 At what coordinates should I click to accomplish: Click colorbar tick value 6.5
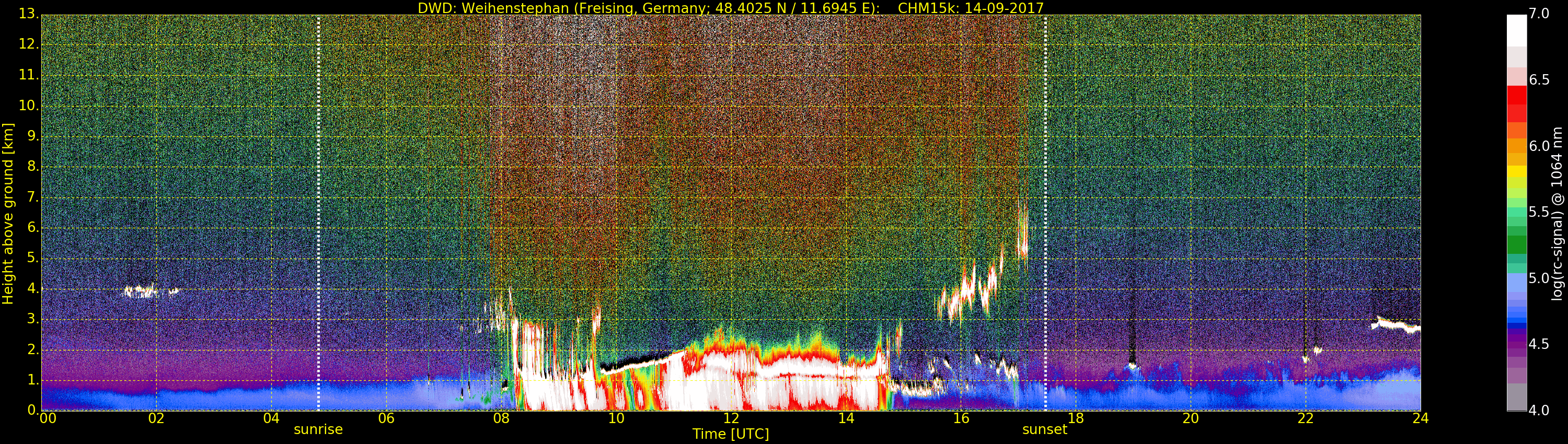pos(1539,80)
